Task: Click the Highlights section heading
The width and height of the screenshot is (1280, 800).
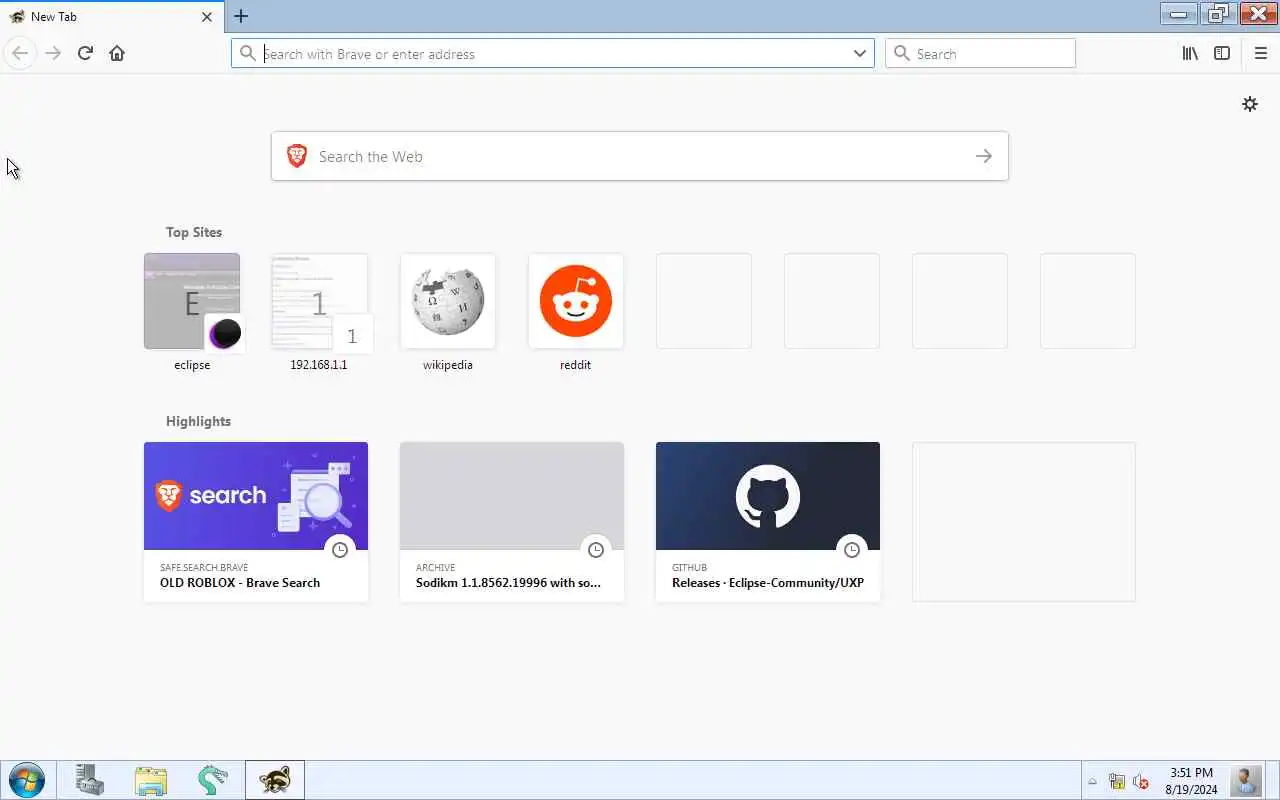Action: pos(198,421)
